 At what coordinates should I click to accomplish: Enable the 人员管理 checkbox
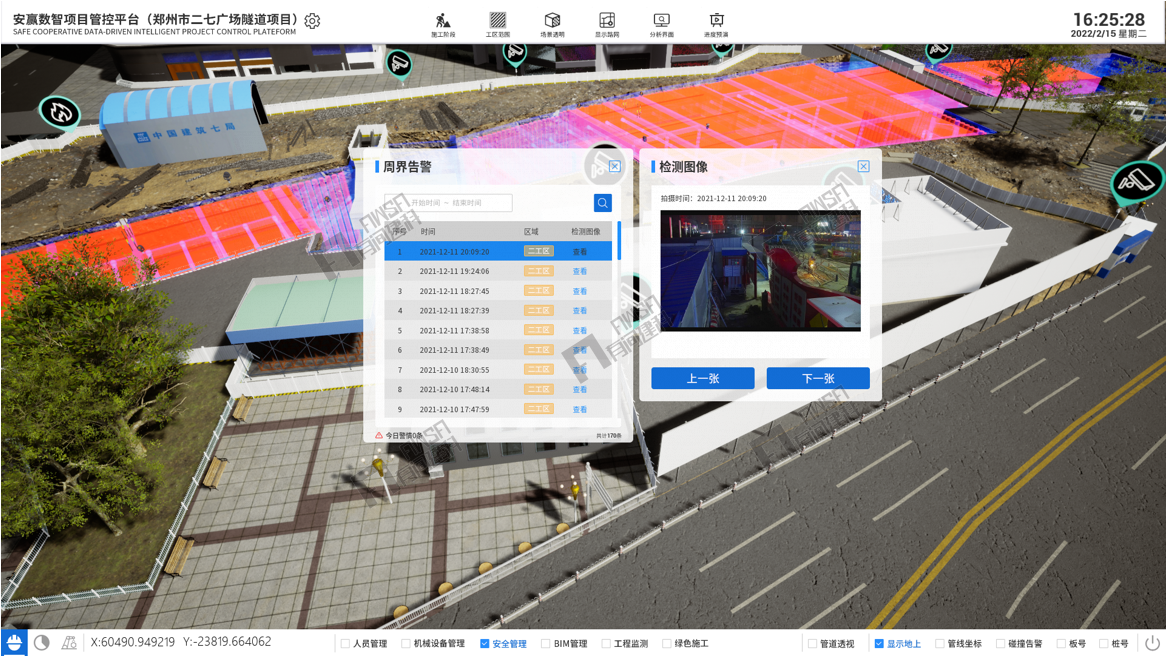[345, 644]
